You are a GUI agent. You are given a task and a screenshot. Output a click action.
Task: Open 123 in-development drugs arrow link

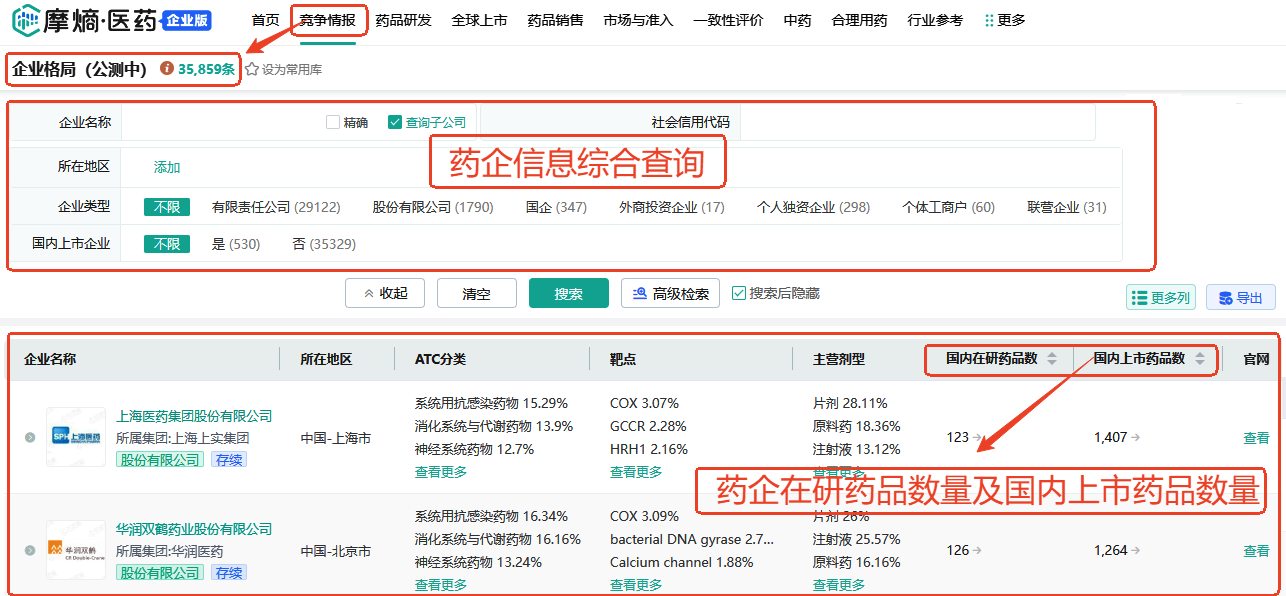pyautogui.click(x=977, y=437)
